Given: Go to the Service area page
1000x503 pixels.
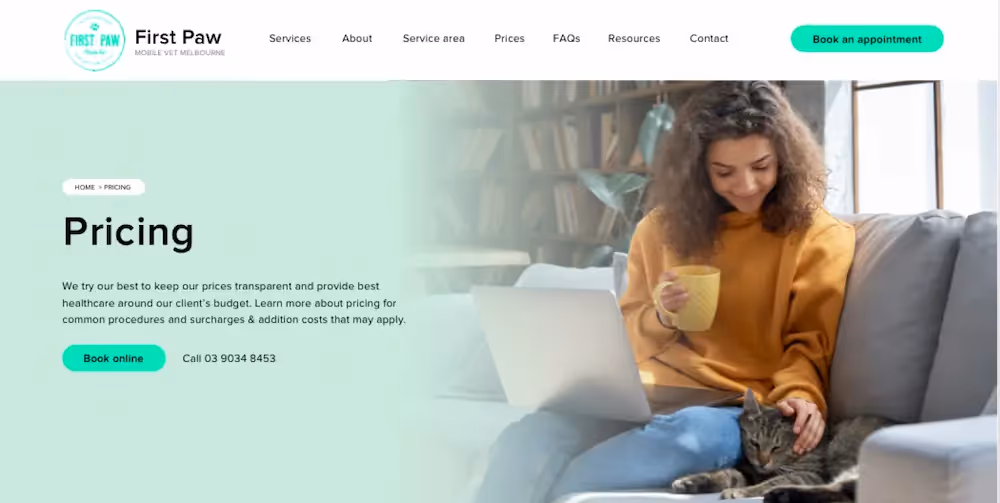Looking at the screenshot, I should [x=434, y=38].
